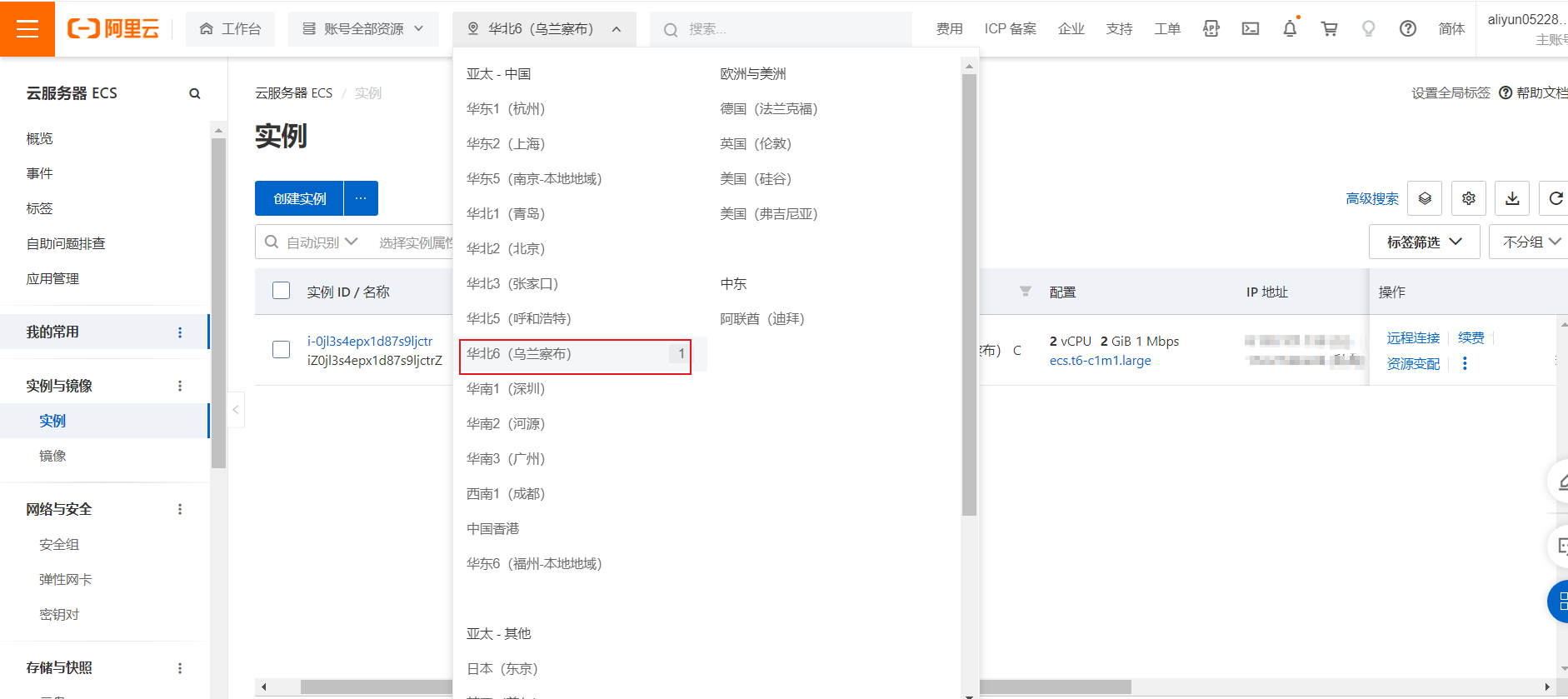Check the i-0jl3s4epx1d87s9ljctr instance row
The width and height of the screenshot is (1568, 699).
pos(282,350)
